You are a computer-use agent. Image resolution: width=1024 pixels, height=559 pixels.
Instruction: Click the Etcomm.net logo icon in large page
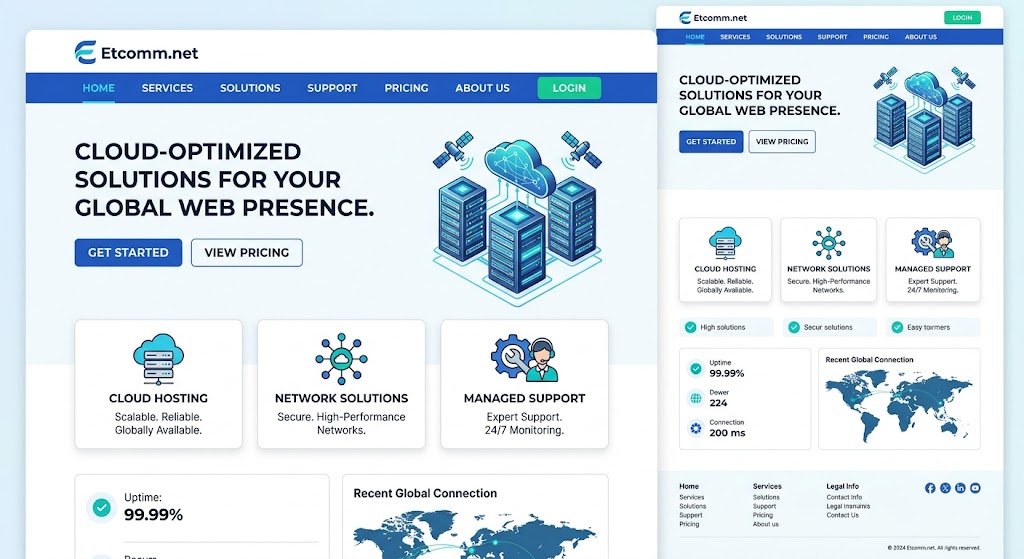[86, 52]
